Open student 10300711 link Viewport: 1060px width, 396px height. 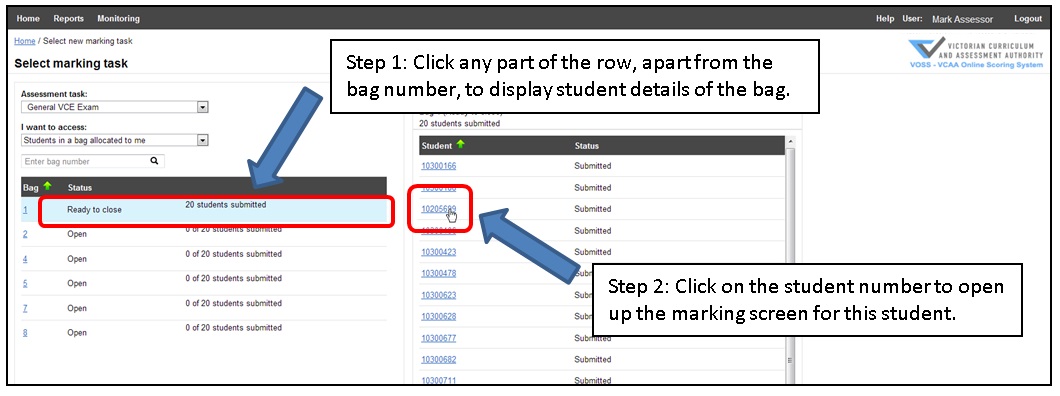pos(439,381)
